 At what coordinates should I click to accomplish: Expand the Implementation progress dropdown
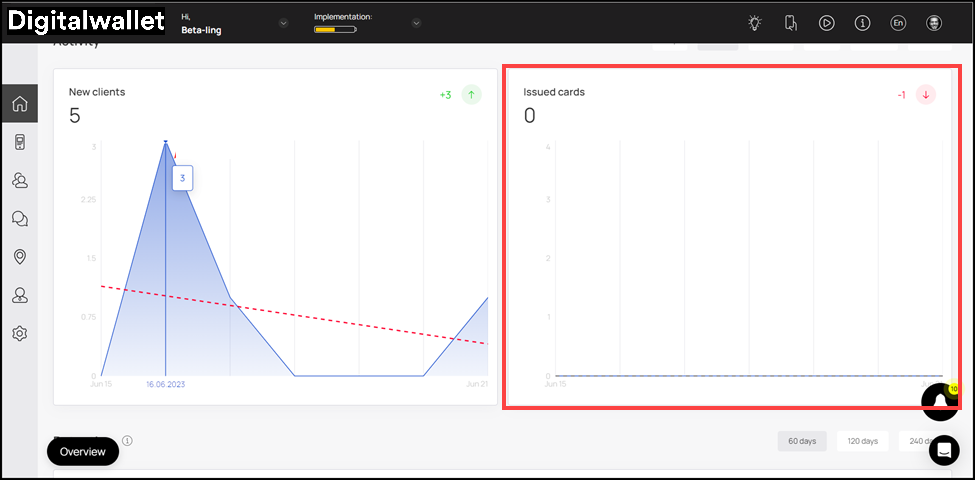416,23
